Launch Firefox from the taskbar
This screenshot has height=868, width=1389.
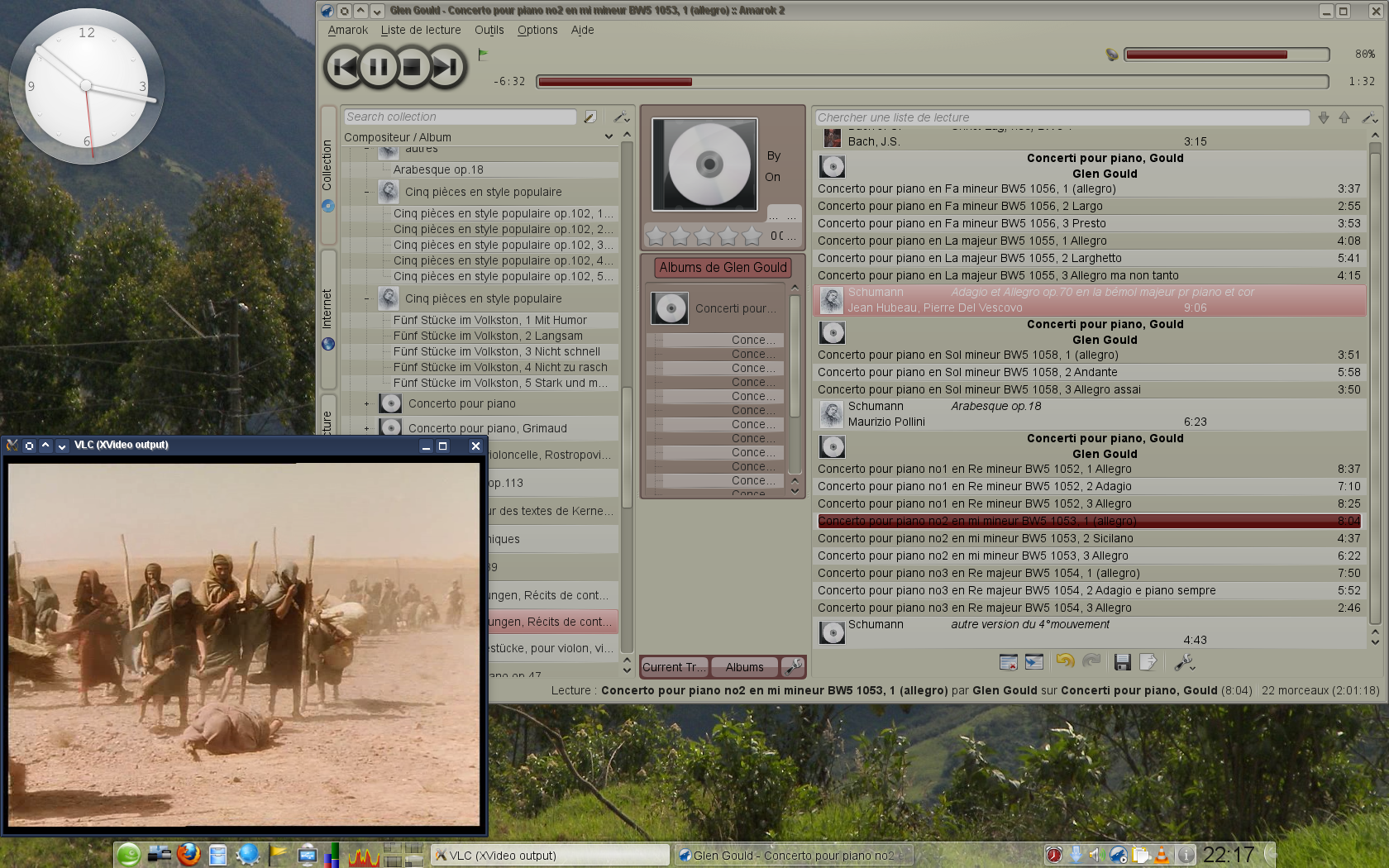coord(189,855)
